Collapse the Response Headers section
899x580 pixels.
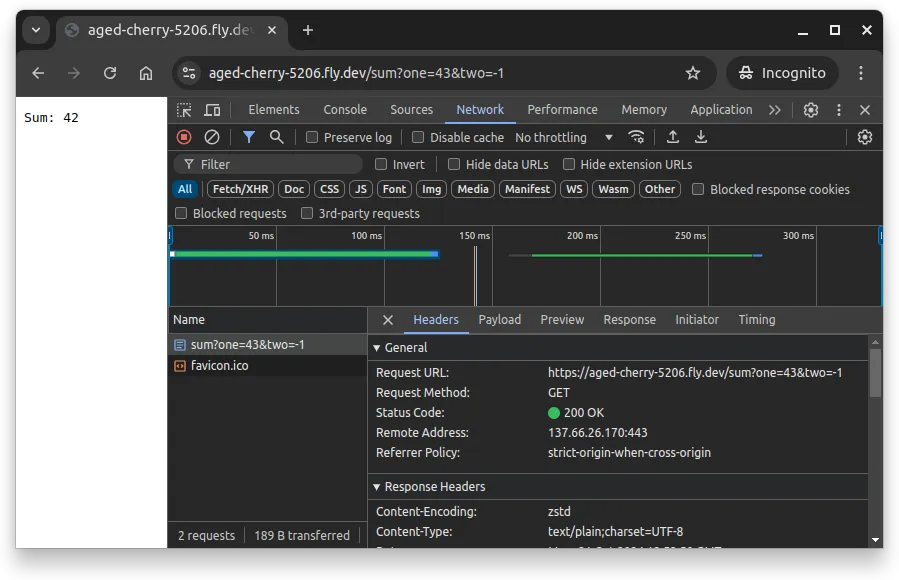[x=376, y=487]
